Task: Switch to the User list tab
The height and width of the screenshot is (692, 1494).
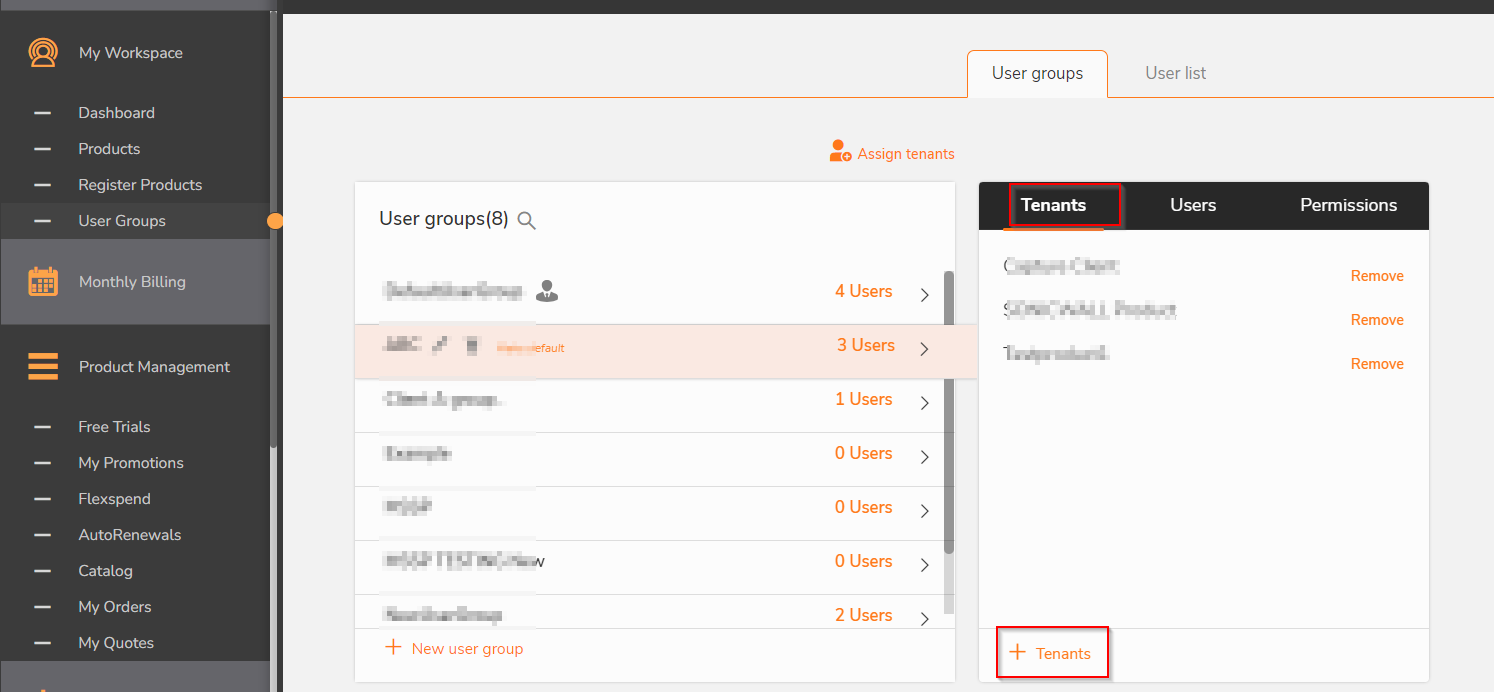Action: click(1175, 73)
